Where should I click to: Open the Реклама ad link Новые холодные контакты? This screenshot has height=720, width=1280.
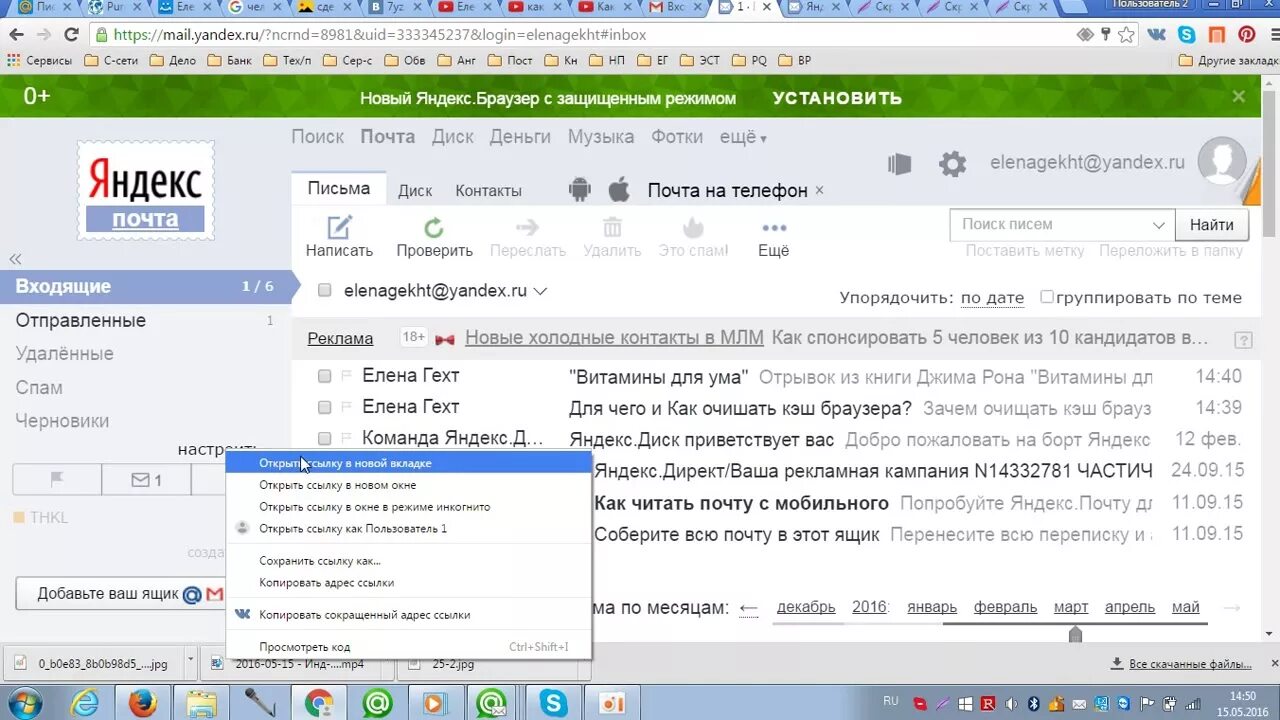(x=614, y=338)
